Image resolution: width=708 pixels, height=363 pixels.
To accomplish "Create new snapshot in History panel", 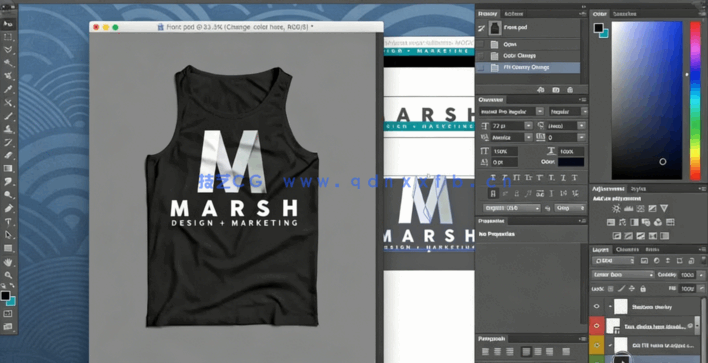I will 556,90.
